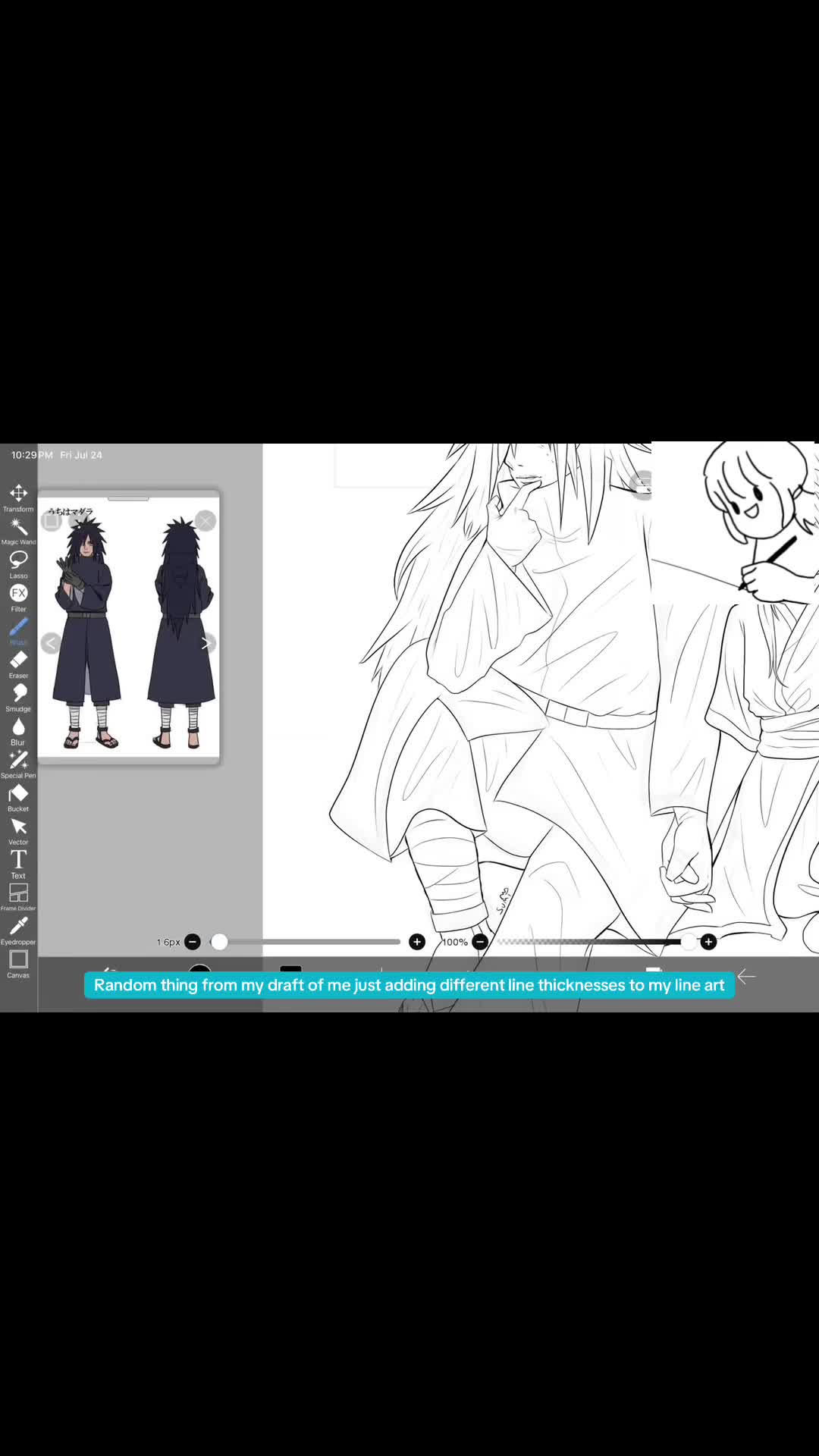
Task: Tap the square icon on reference window
Action: click(52, 521)
